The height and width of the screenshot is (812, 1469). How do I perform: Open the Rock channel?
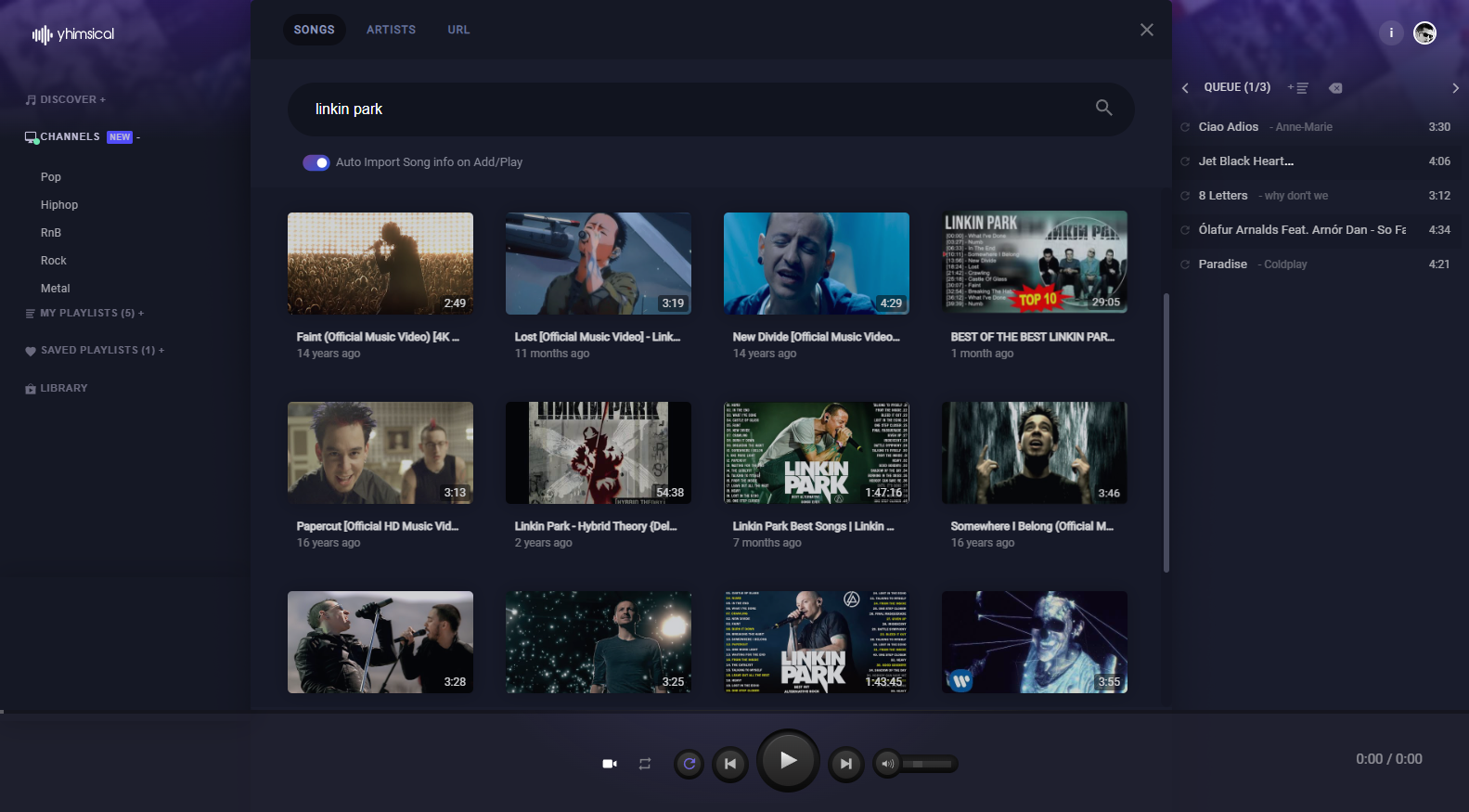tap(54, 261)
